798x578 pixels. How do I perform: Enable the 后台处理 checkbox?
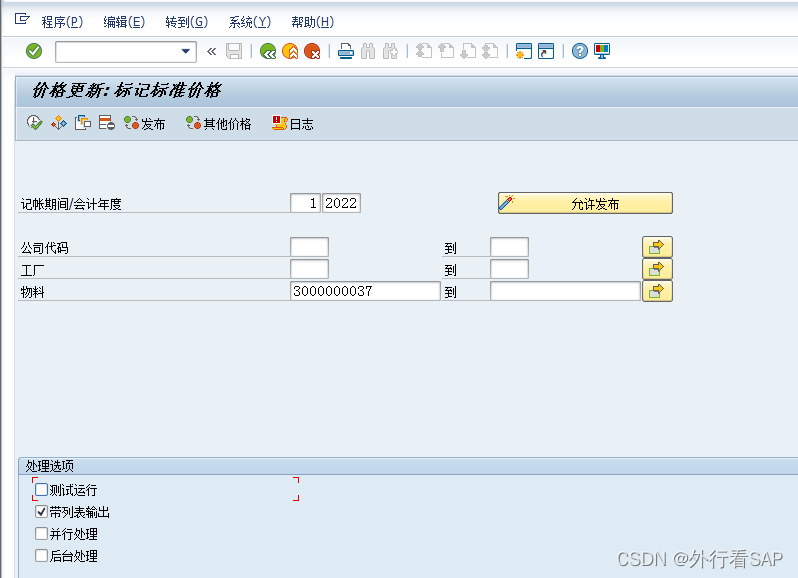41,555
